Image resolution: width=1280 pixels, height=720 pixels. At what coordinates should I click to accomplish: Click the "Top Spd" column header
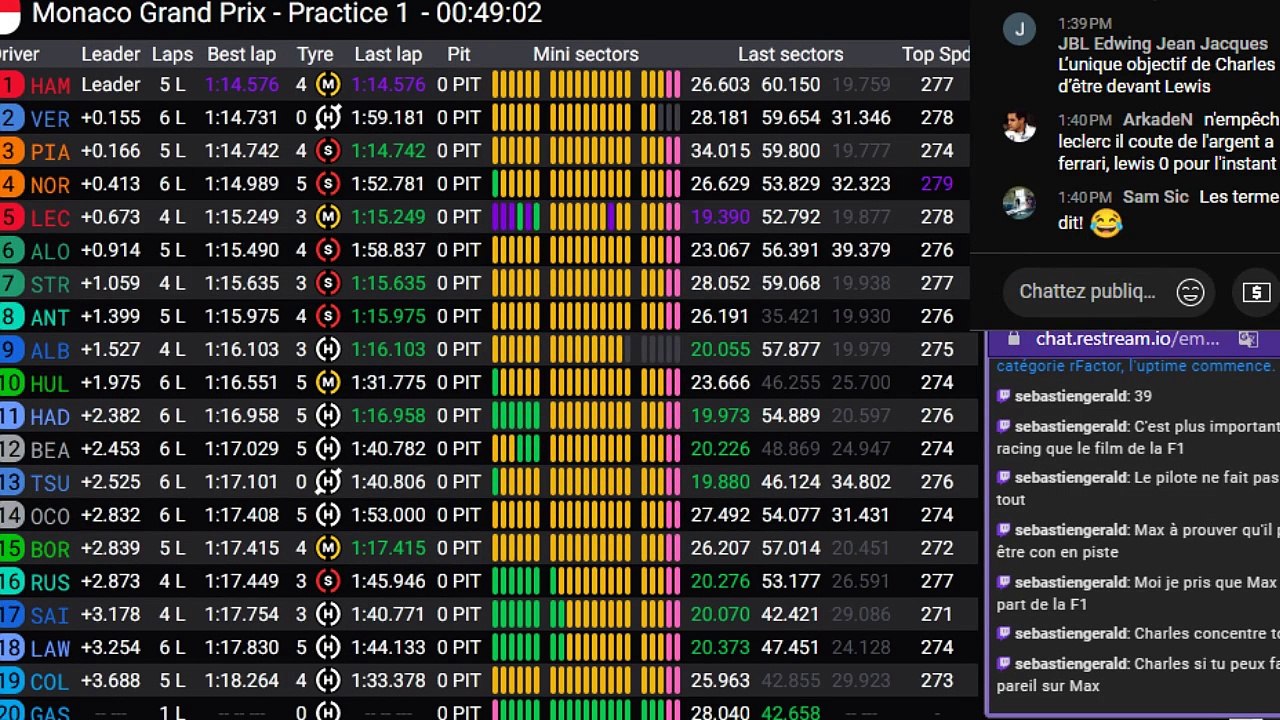935,54
